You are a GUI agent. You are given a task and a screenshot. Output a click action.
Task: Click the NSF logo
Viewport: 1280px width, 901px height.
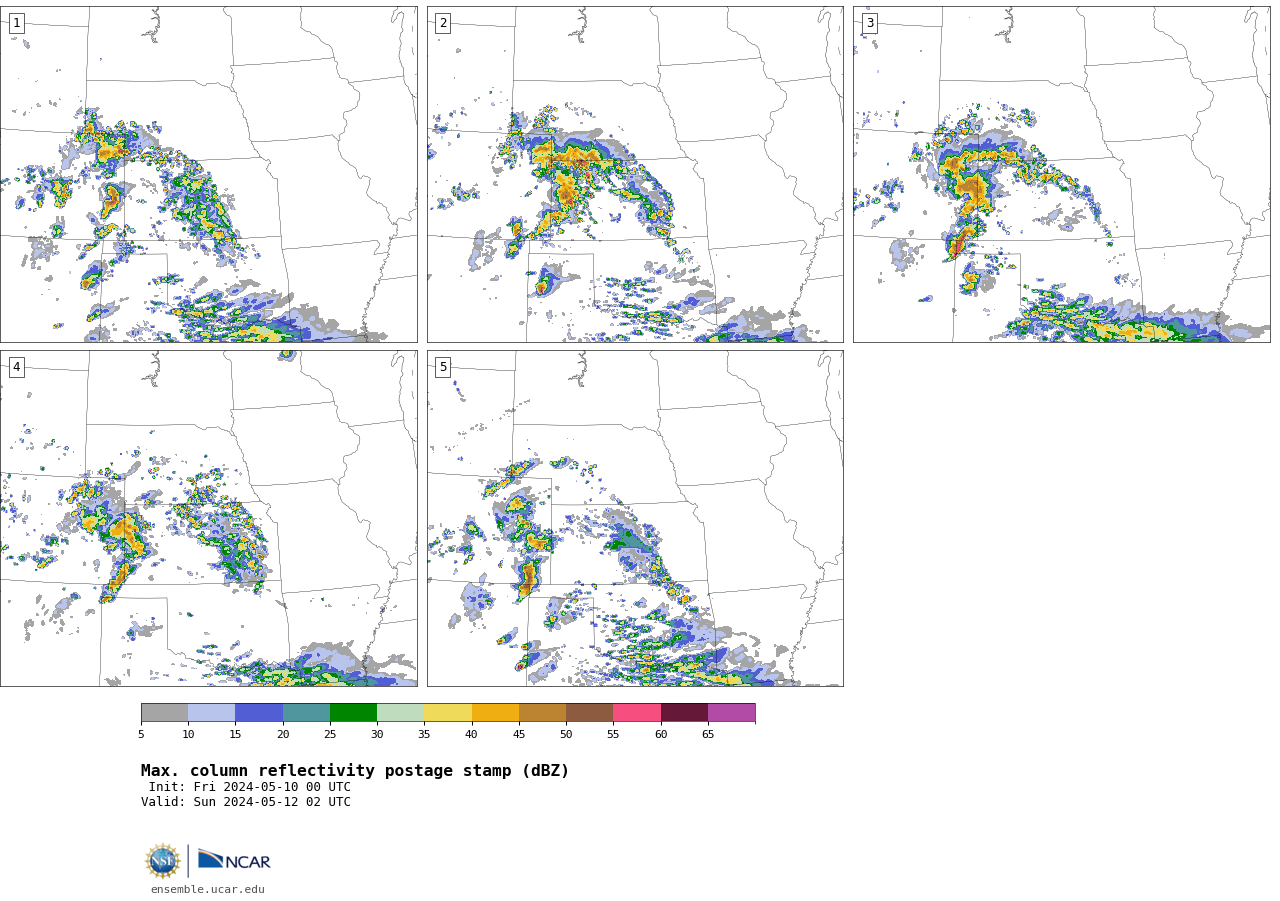point(163,861)
